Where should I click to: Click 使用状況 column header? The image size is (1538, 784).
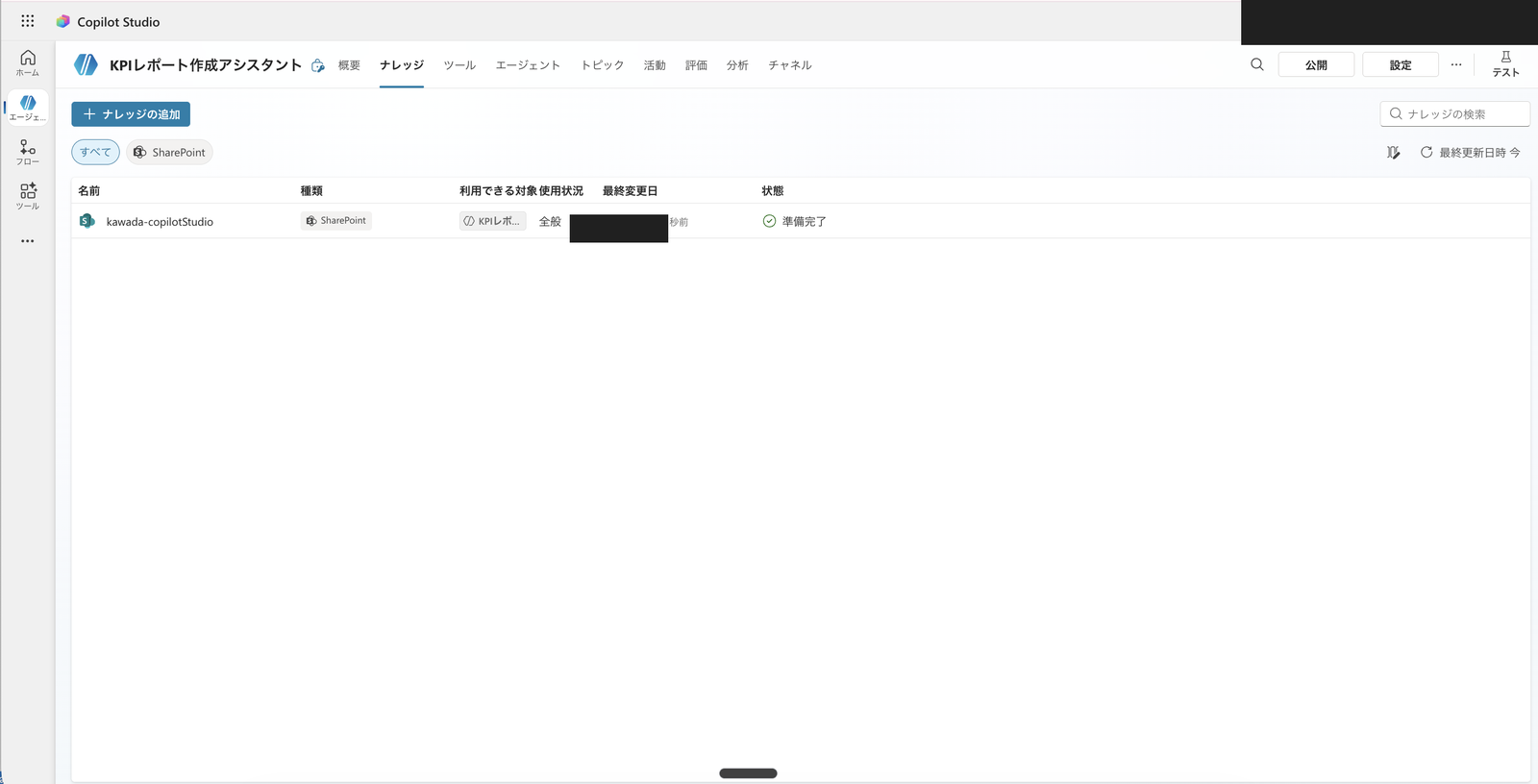click(x=561, y=191)
